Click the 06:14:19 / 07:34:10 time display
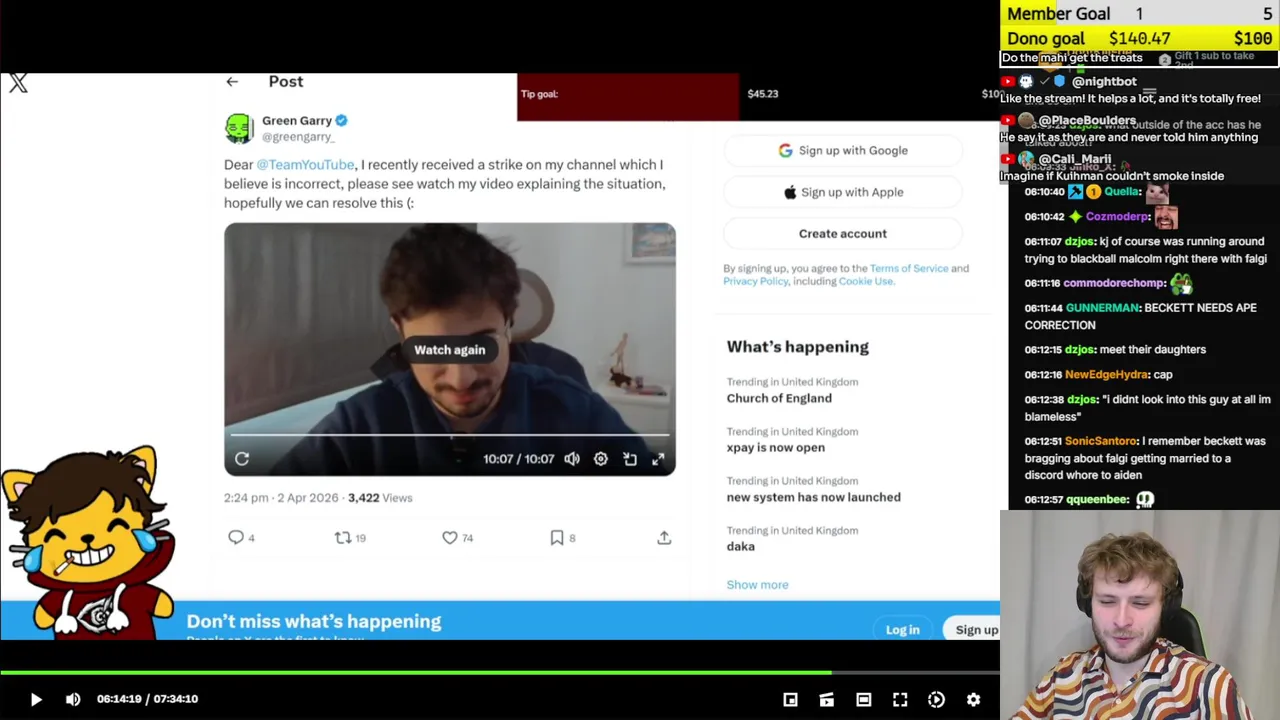This screenshot has width=1280, height=720. [x=147, y=699]
